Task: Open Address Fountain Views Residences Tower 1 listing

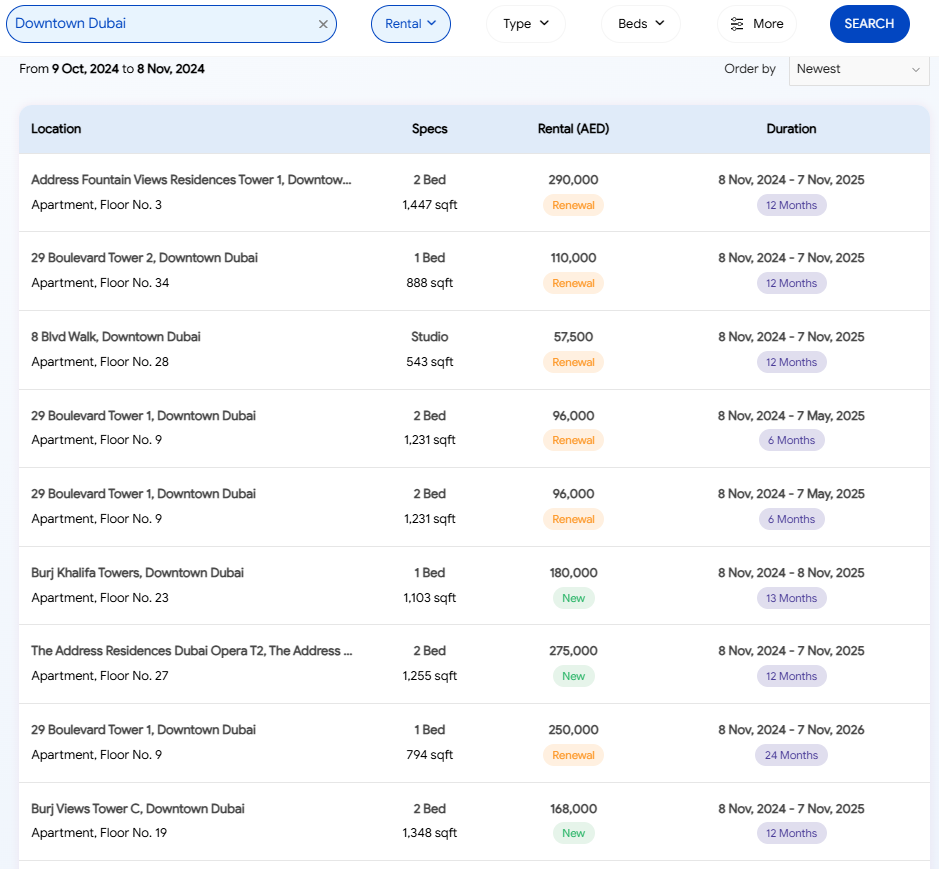Action: 191,180
